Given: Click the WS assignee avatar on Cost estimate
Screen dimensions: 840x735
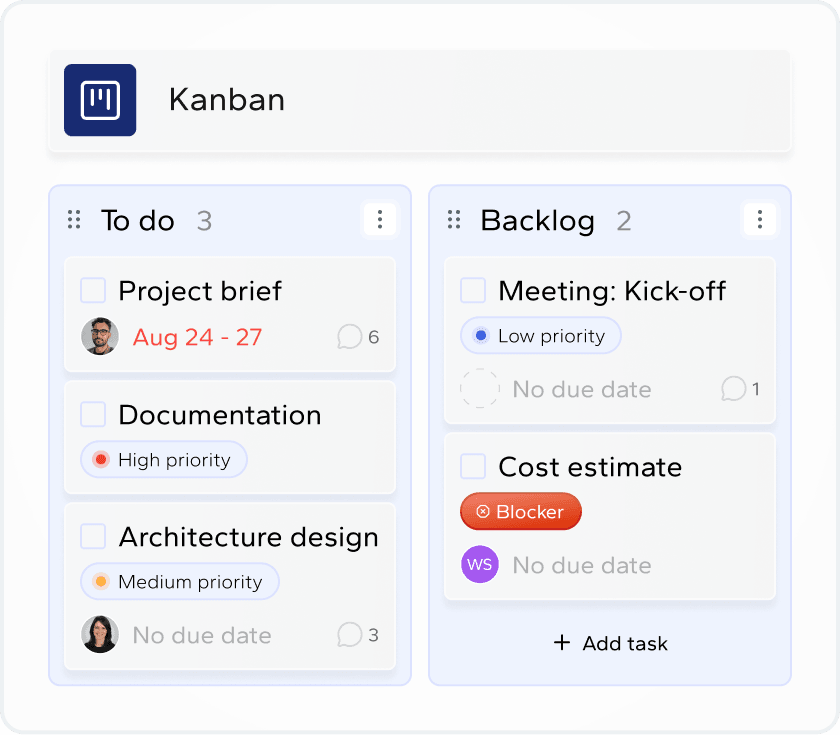Looking at the screenshot, I should [479, 565].
